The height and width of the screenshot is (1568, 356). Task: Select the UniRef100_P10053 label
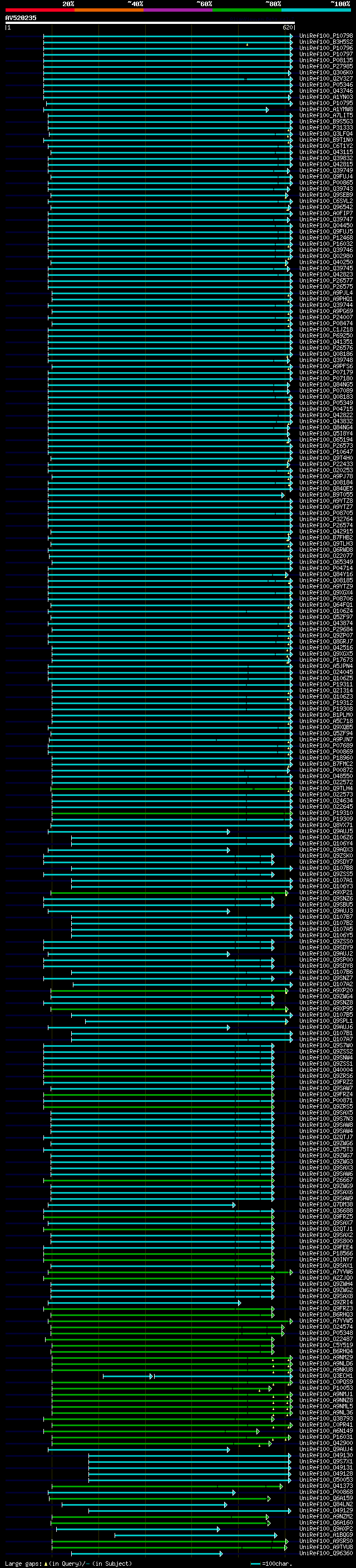(326, 1388)
